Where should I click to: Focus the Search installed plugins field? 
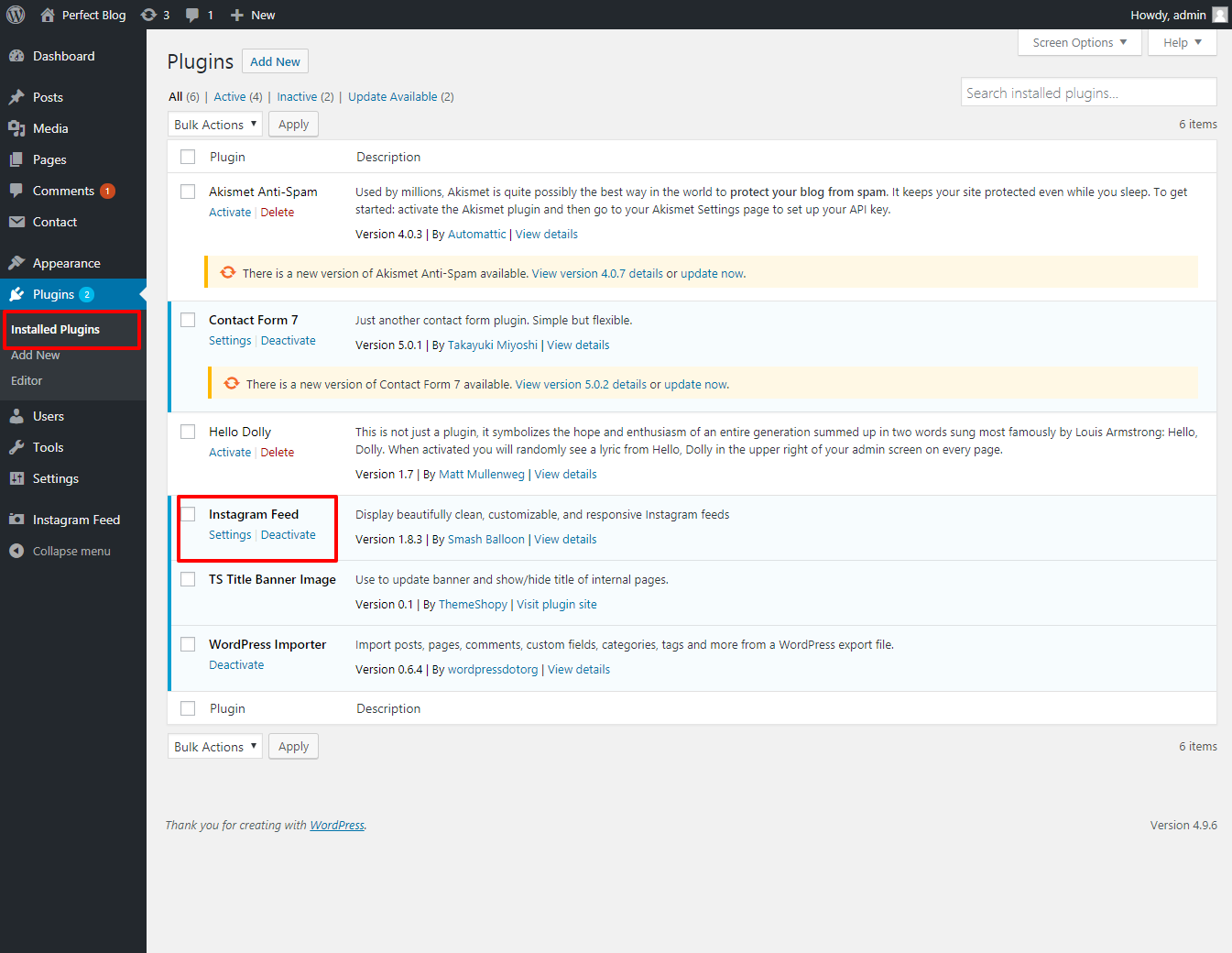(1088, 93)
